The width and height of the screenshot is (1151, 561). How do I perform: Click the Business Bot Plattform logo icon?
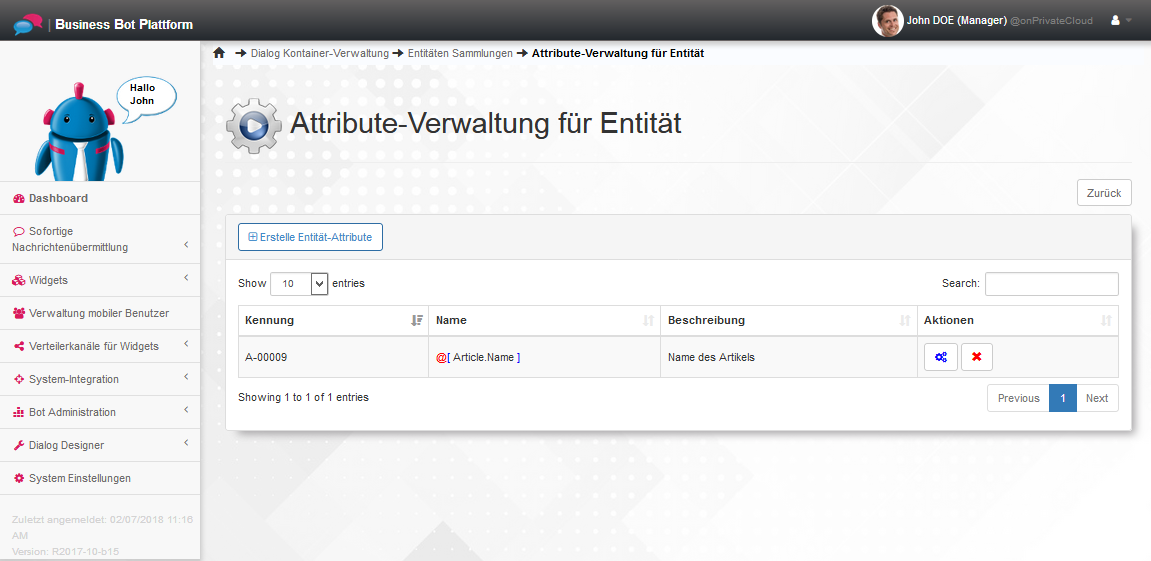(x=28, y=23)
